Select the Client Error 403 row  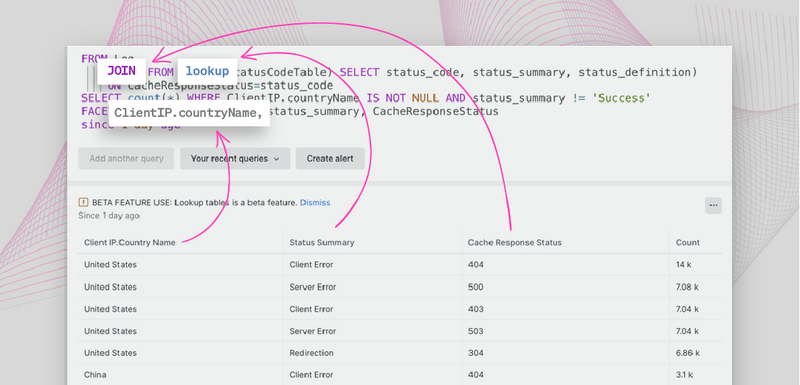pyautogui.click(x=400, y=309)
